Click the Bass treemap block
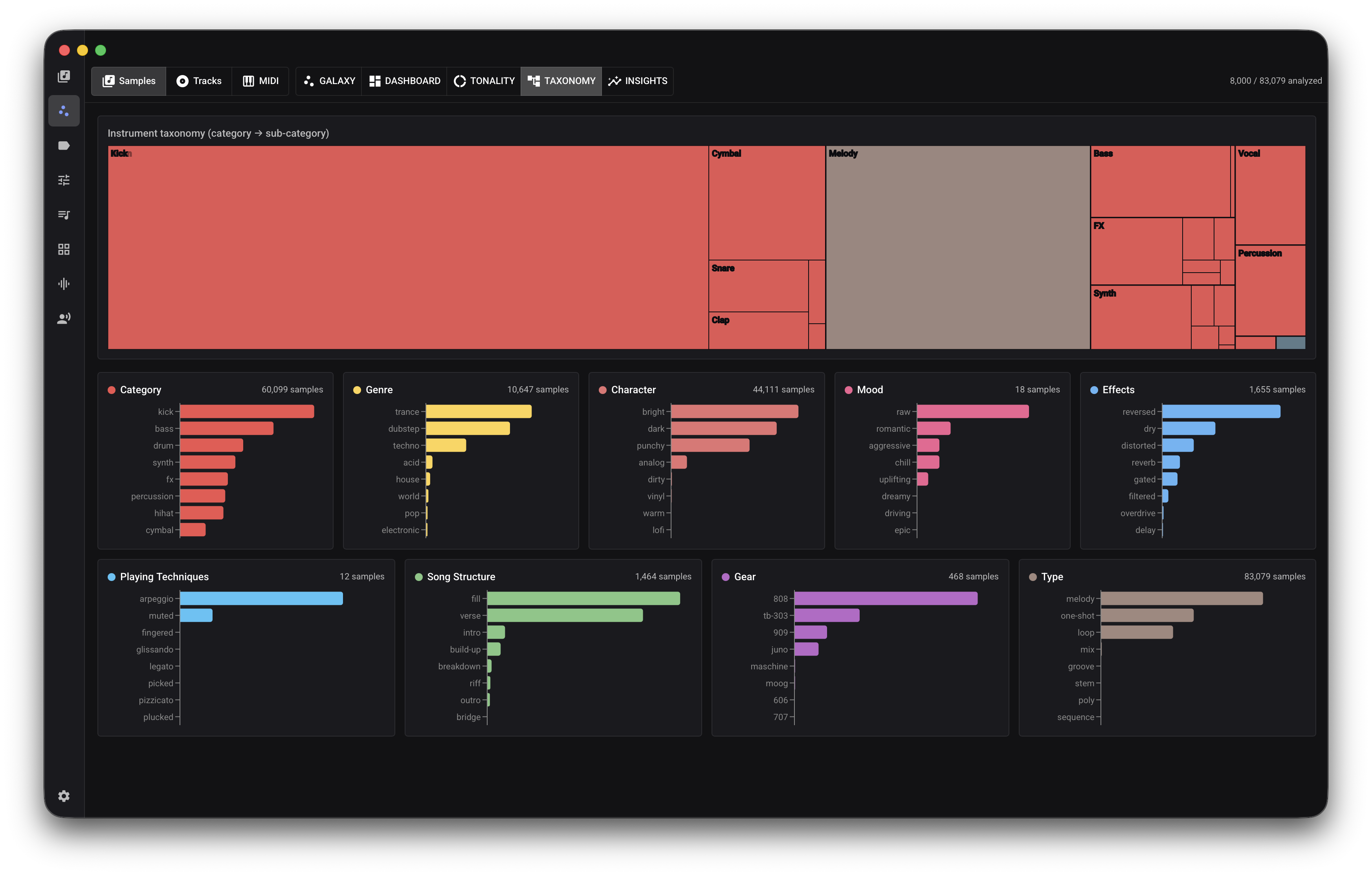This screenshot has height=876, width=1372. (1161, 181)
